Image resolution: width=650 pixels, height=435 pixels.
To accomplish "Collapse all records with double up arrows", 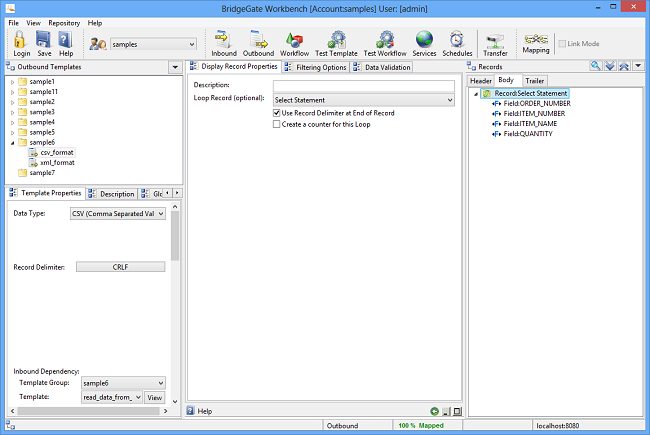I will [x=624, y=66].
